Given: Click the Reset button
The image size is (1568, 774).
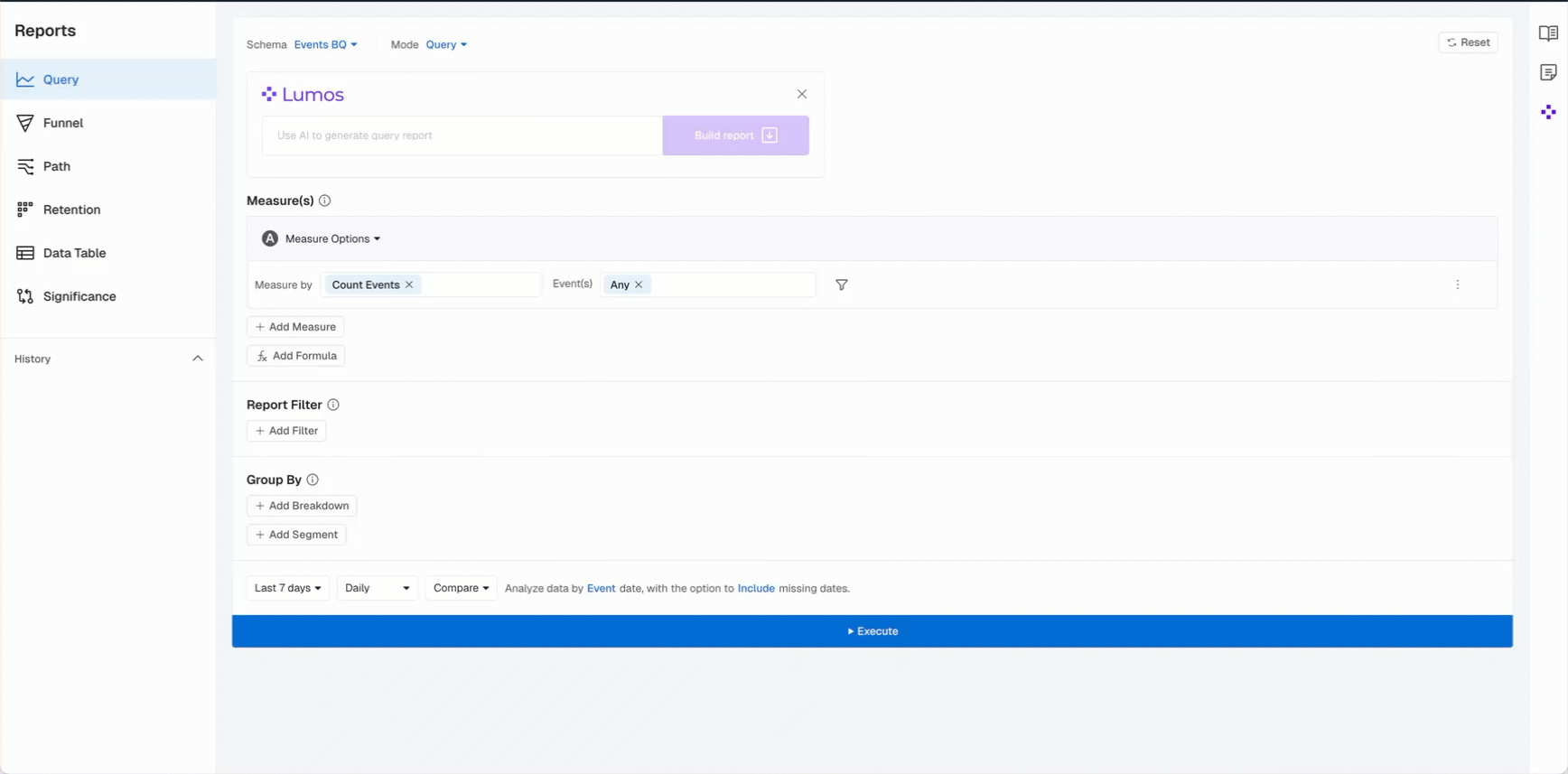Looking at the screenshot, I should pos(1468,42).
